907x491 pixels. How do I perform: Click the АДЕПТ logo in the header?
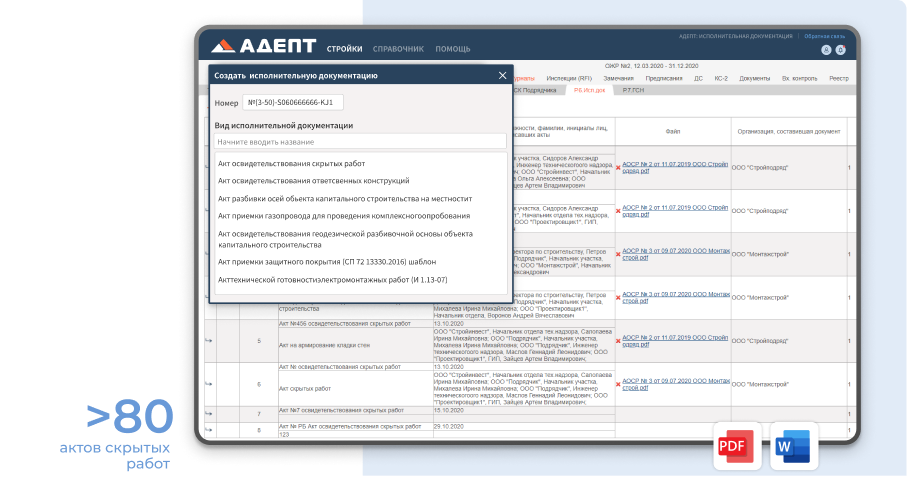tap(264, 46)
